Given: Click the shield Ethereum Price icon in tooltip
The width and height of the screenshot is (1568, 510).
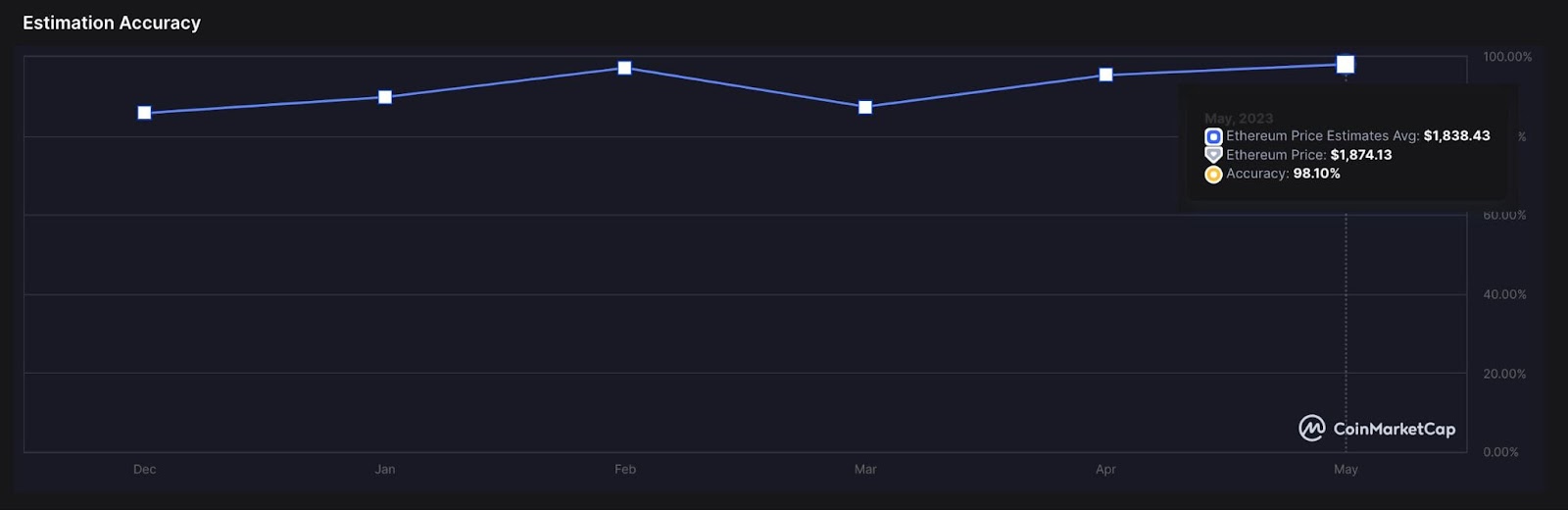Looking at the screenshot, I should point(1213,155).
